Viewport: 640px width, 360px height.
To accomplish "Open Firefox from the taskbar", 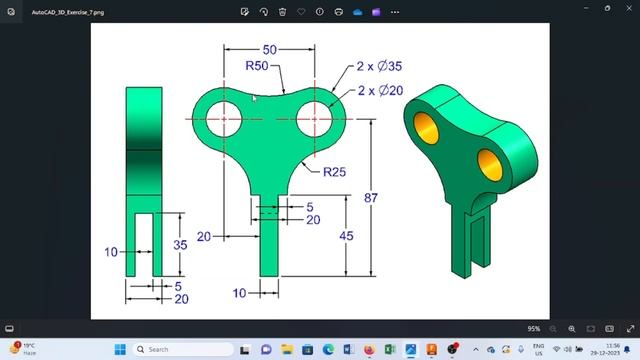I will [x=369, y=349].
